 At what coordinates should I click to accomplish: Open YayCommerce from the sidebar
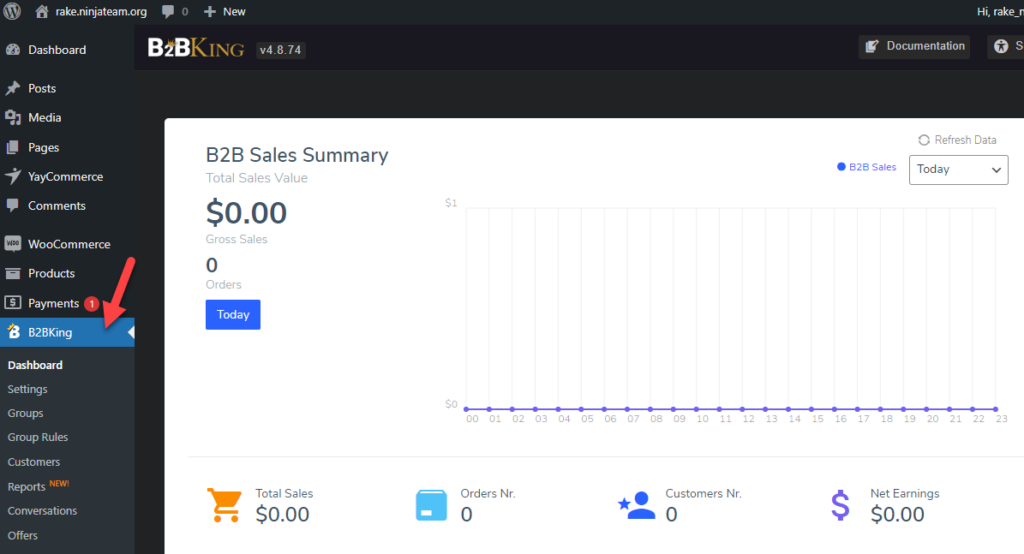[x=65, y=176]
